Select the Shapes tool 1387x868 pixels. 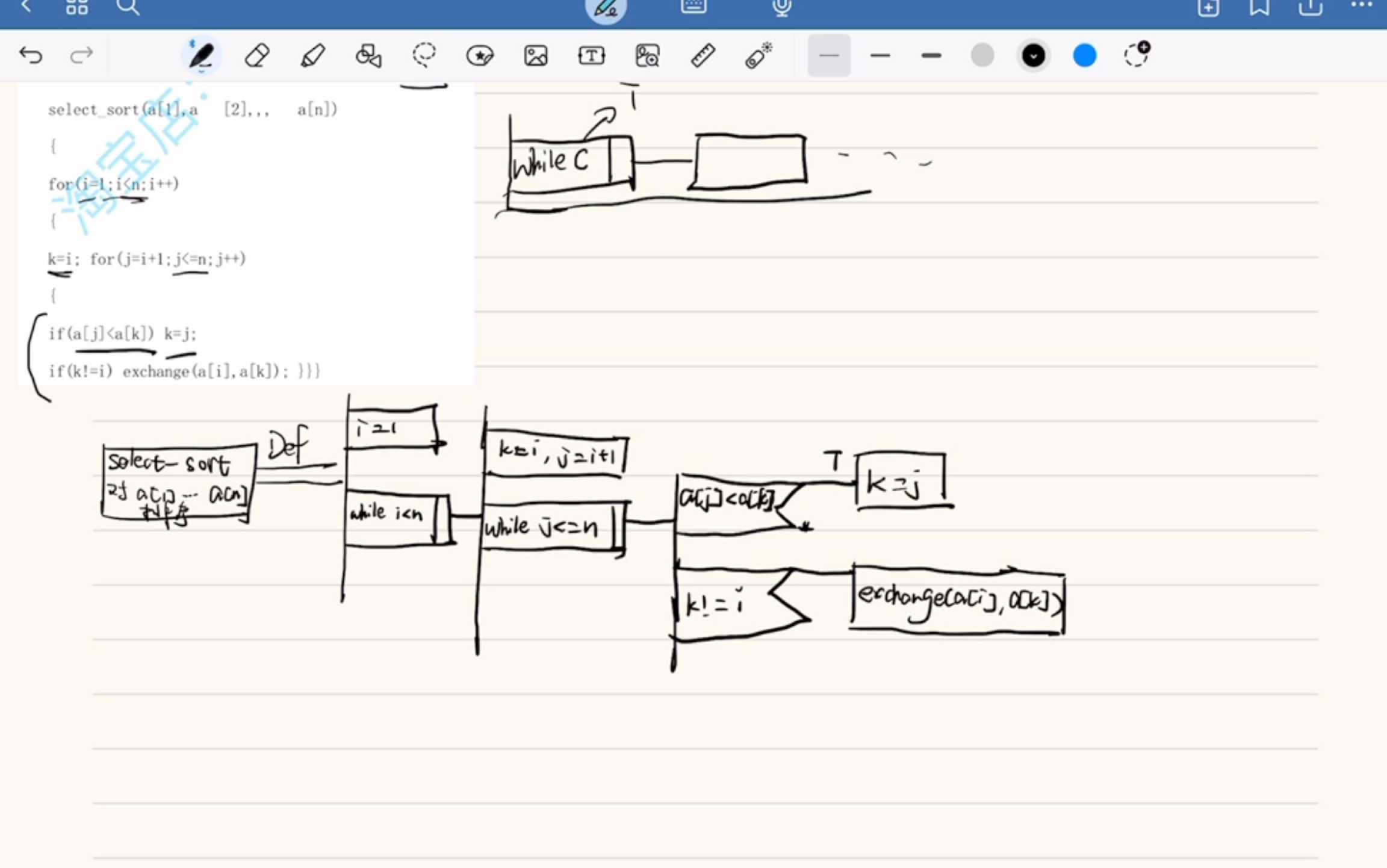pos(368,56)
